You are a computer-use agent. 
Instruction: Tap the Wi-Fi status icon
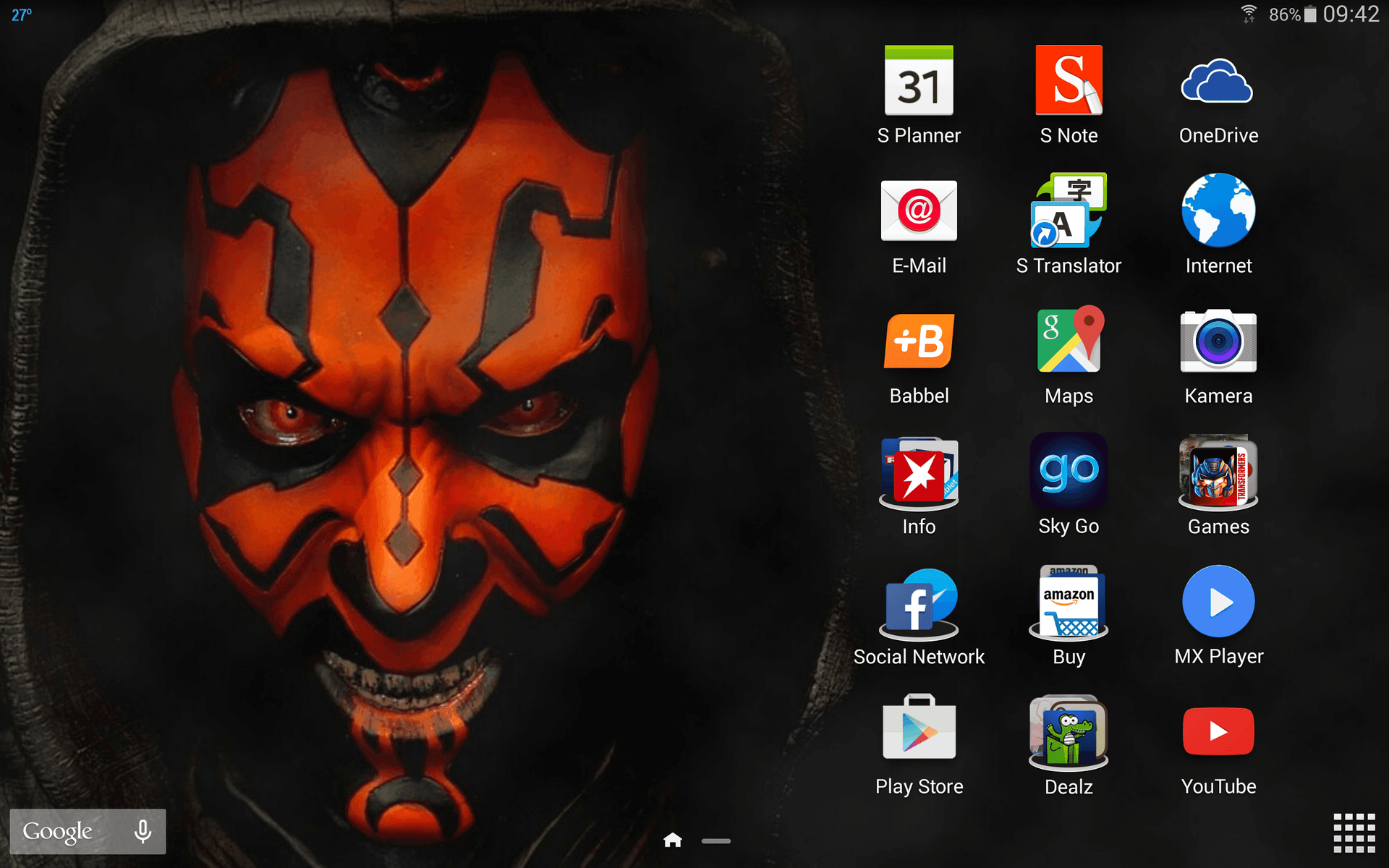click(x=1249, y=14)
